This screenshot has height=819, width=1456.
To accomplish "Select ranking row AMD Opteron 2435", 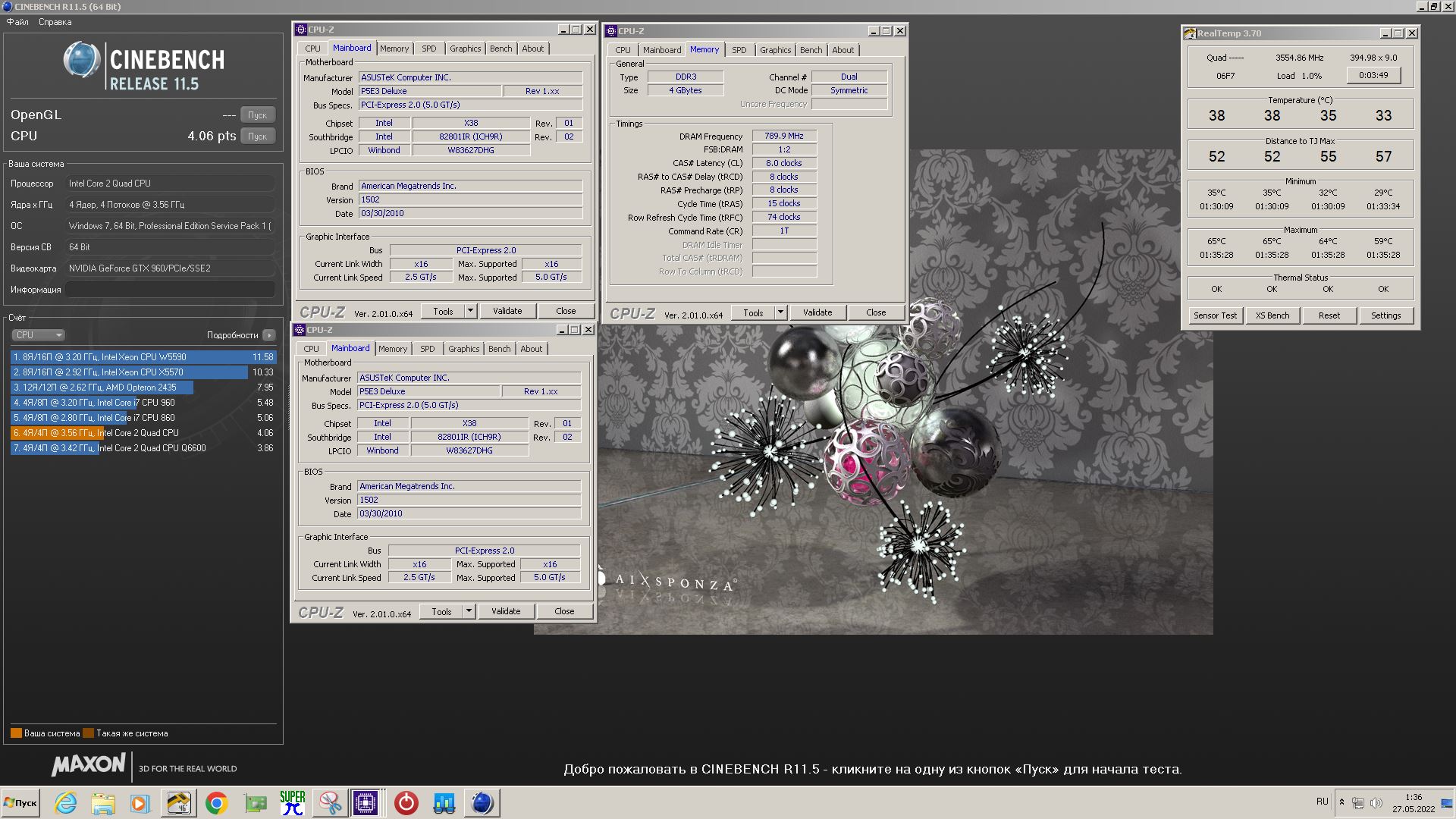I will (x=143, y=388).
